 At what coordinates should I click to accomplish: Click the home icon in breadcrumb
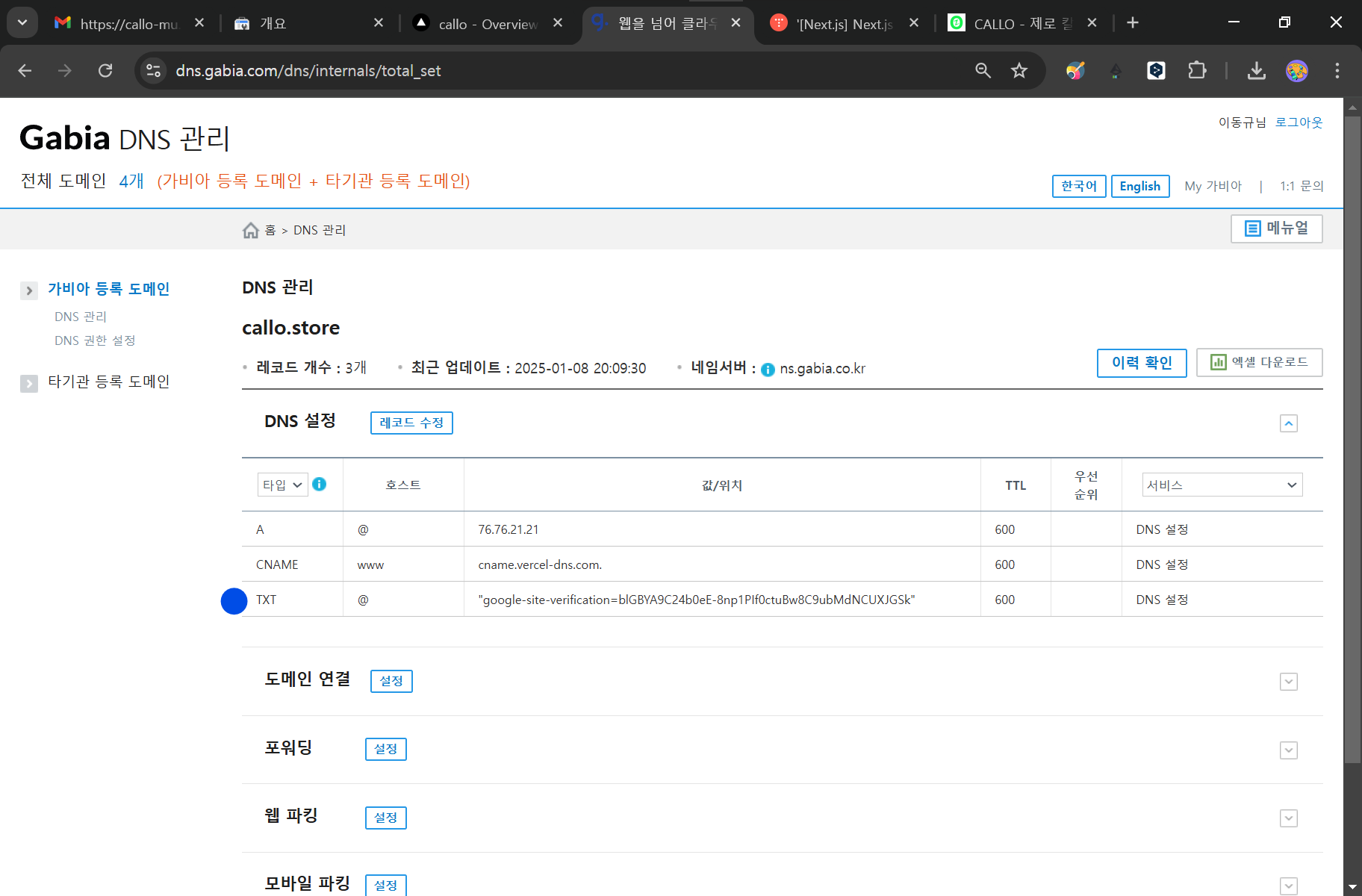[251, 230]
